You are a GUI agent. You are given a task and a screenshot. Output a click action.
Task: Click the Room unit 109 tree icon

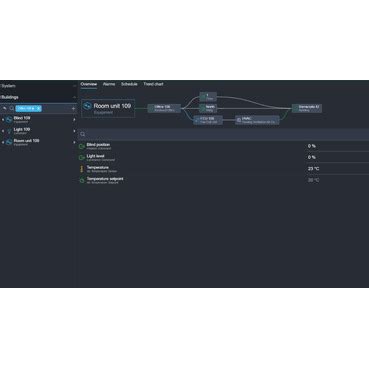[9, 142]
